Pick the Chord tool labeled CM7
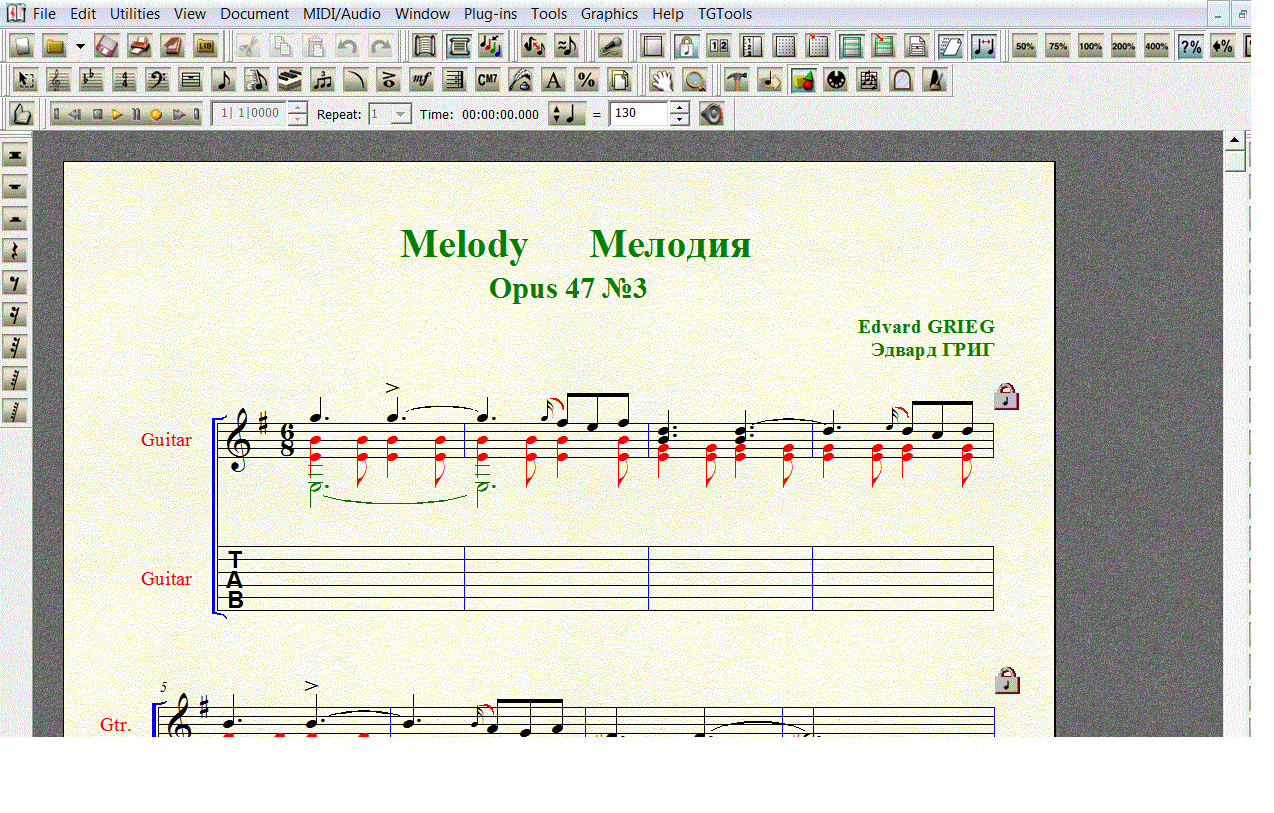The height and width of the screenshot is (813, 1274). click(487, 81)
